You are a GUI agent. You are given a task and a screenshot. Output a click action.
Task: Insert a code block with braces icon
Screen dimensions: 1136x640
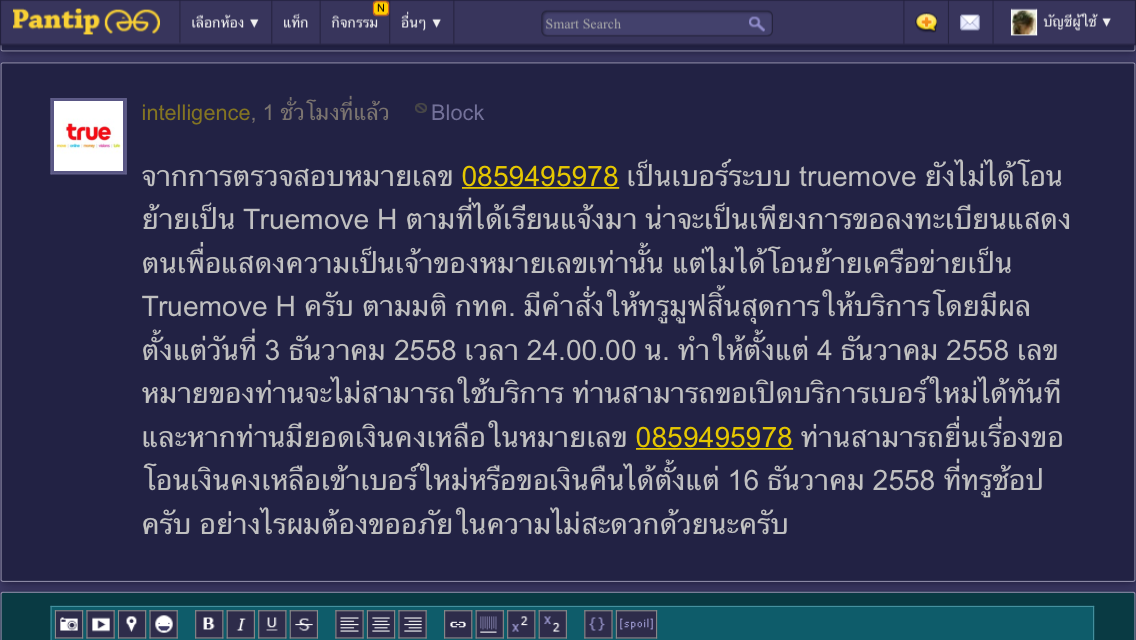pyautogui.click(x=597, y=624)
